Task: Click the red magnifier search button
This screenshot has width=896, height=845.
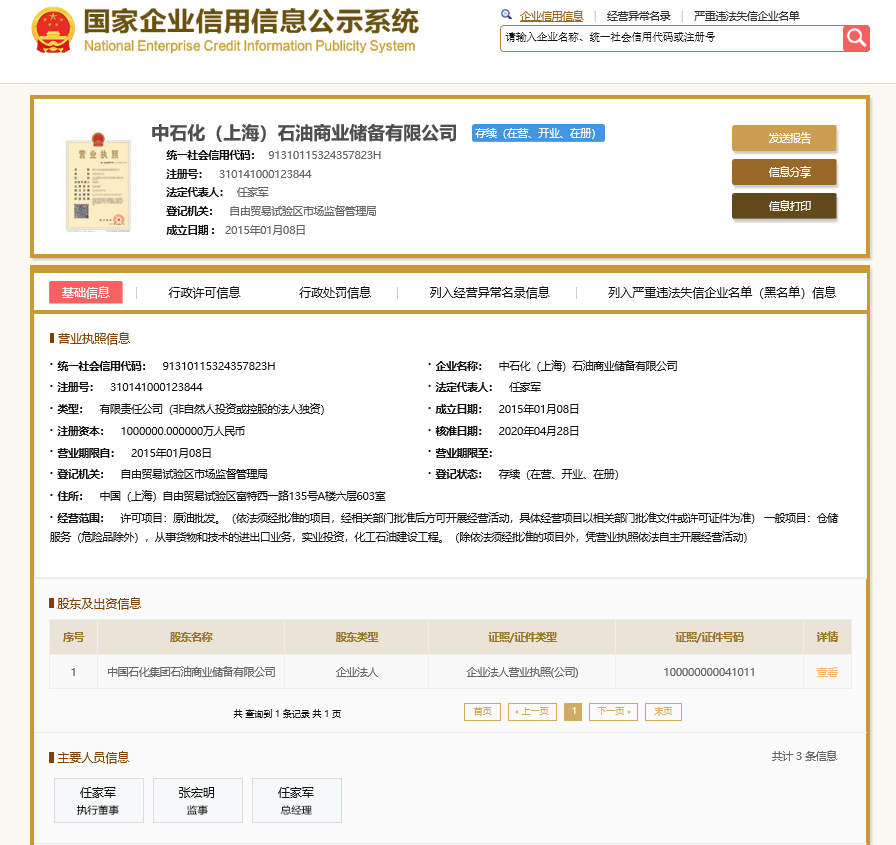Action: click(856, 38)
